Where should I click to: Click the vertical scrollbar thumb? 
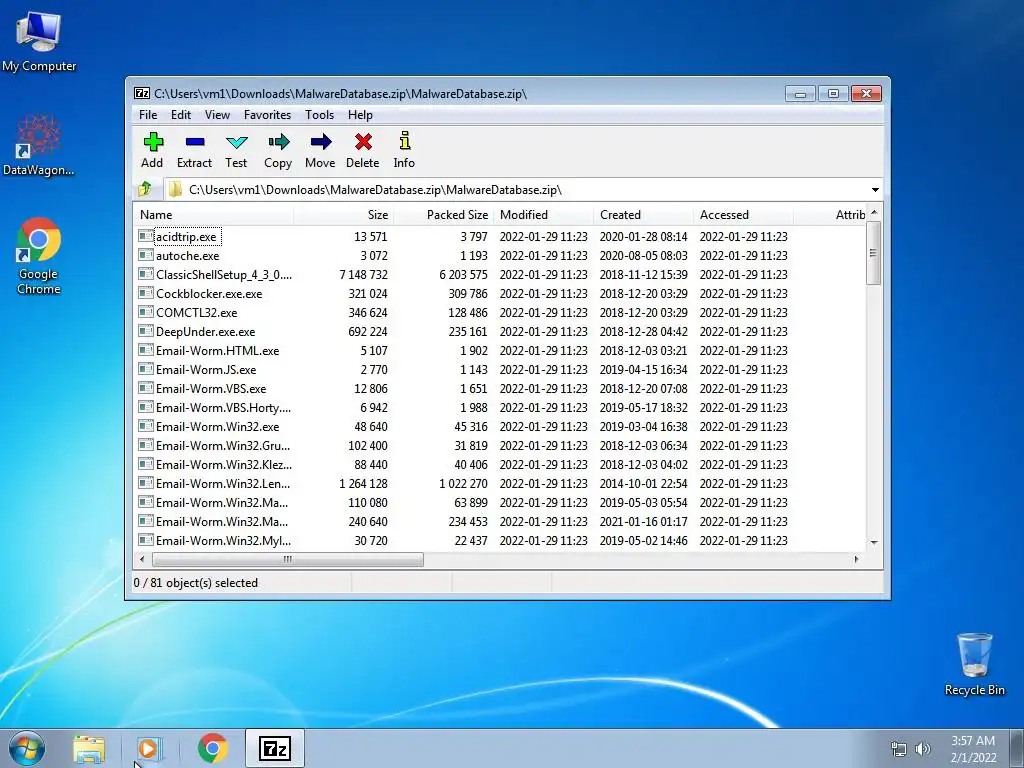874,253
